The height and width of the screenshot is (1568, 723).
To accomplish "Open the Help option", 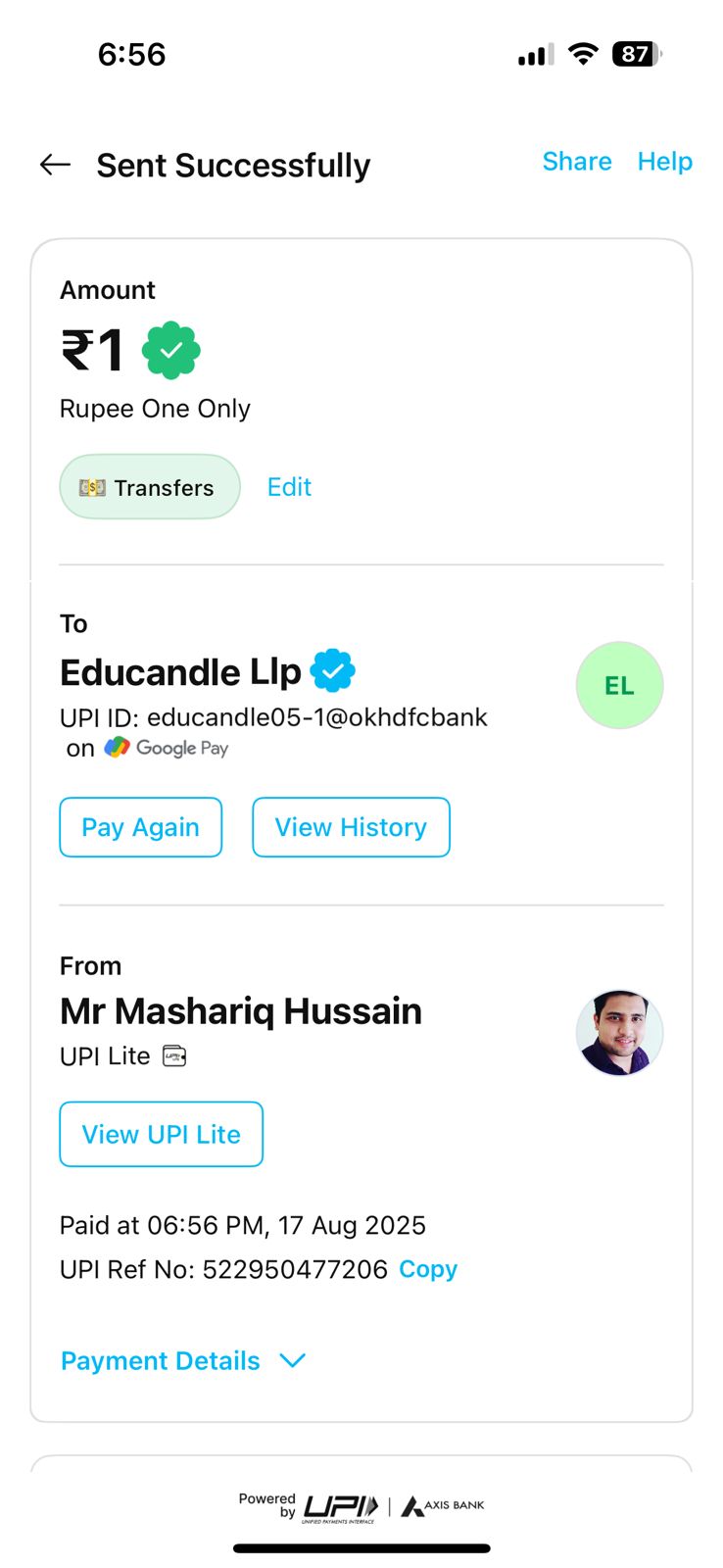I will pos(664,162).
